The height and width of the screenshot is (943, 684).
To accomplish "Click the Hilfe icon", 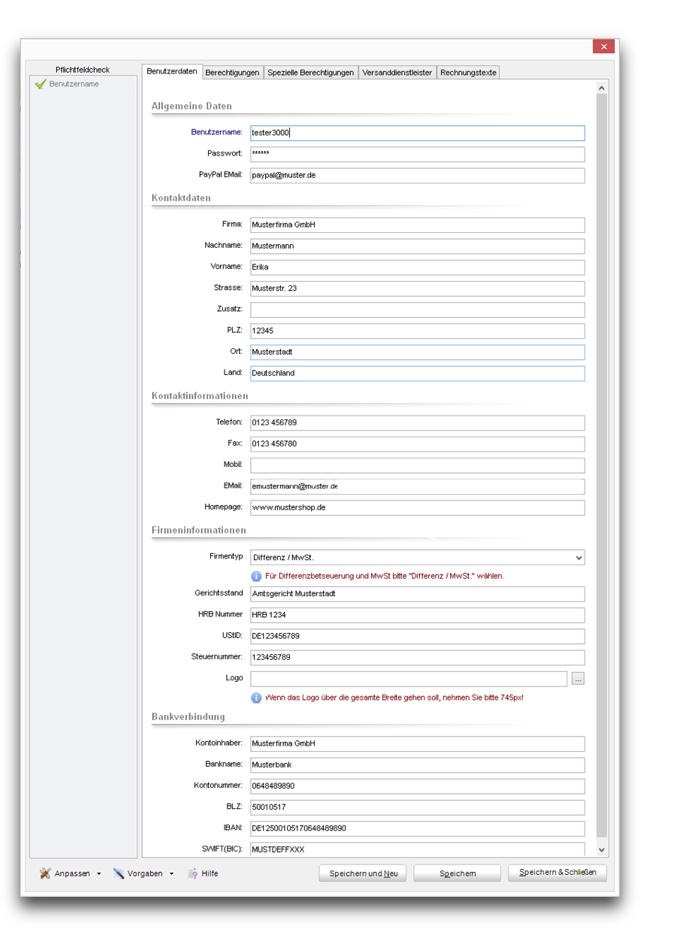I will pos(193,873).
